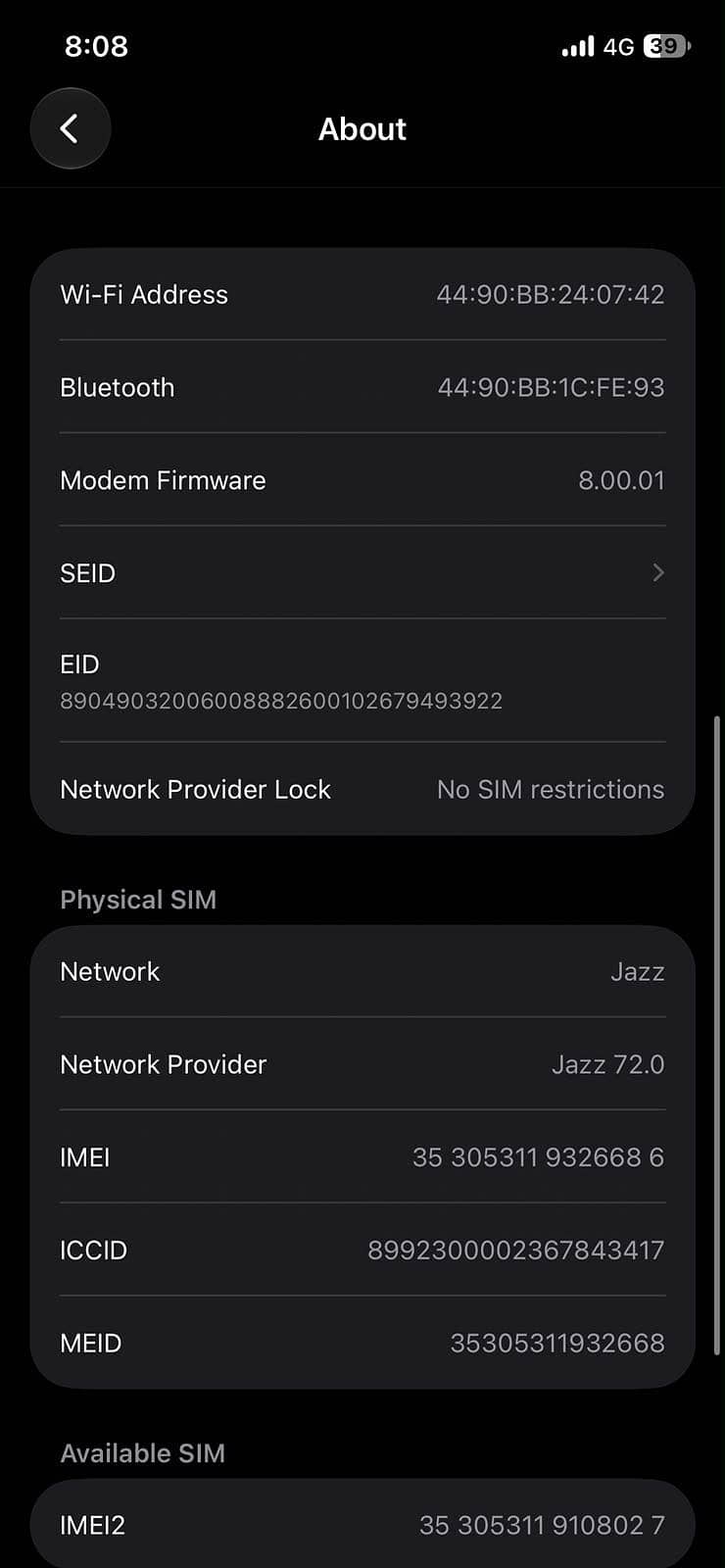
Task: Tap the IMEI2 number under Available SIM
Action: tap(542, 1525)
